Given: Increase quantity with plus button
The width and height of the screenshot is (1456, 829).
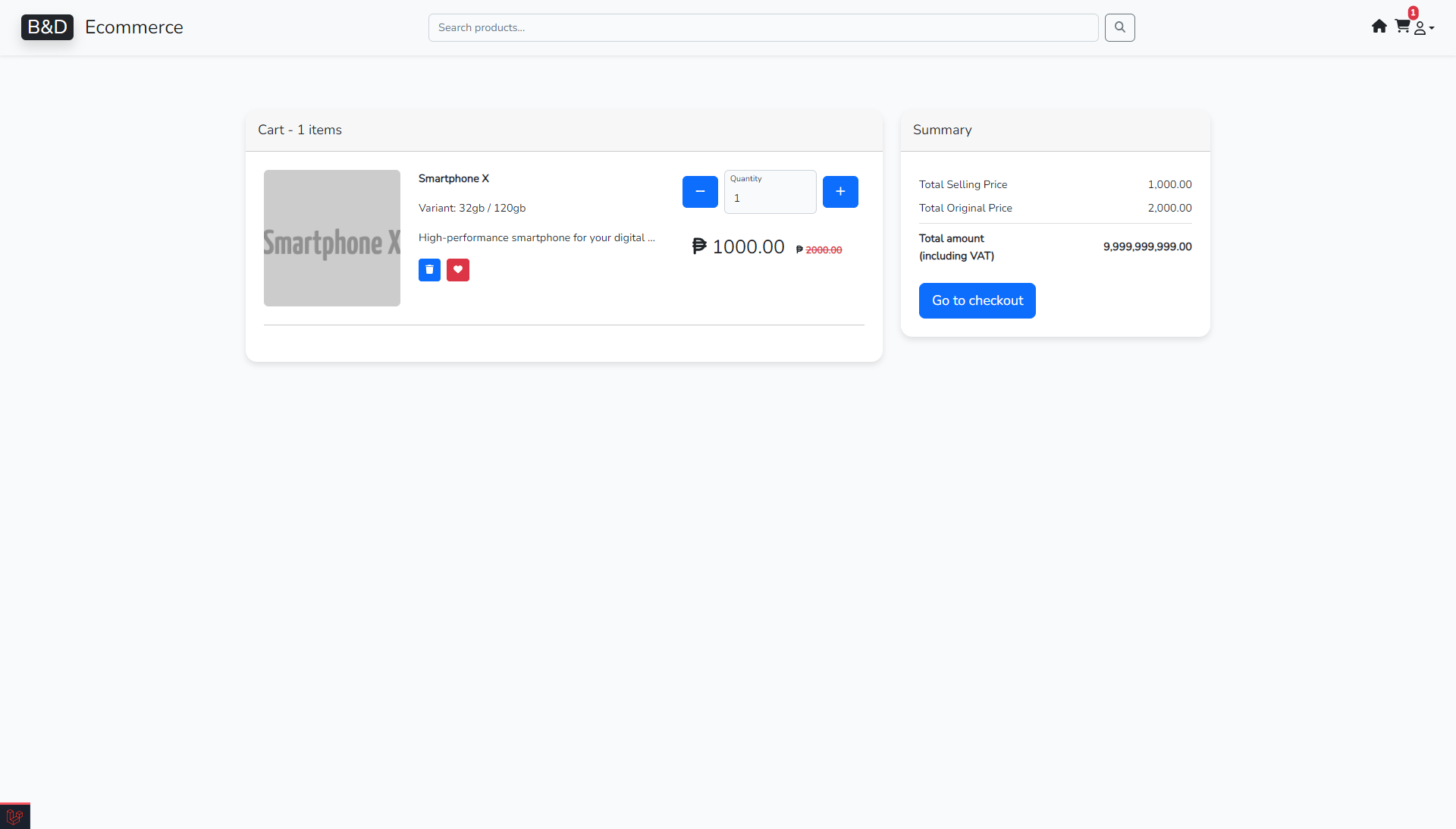Looking at the screenshot, I should coord(840,192).
